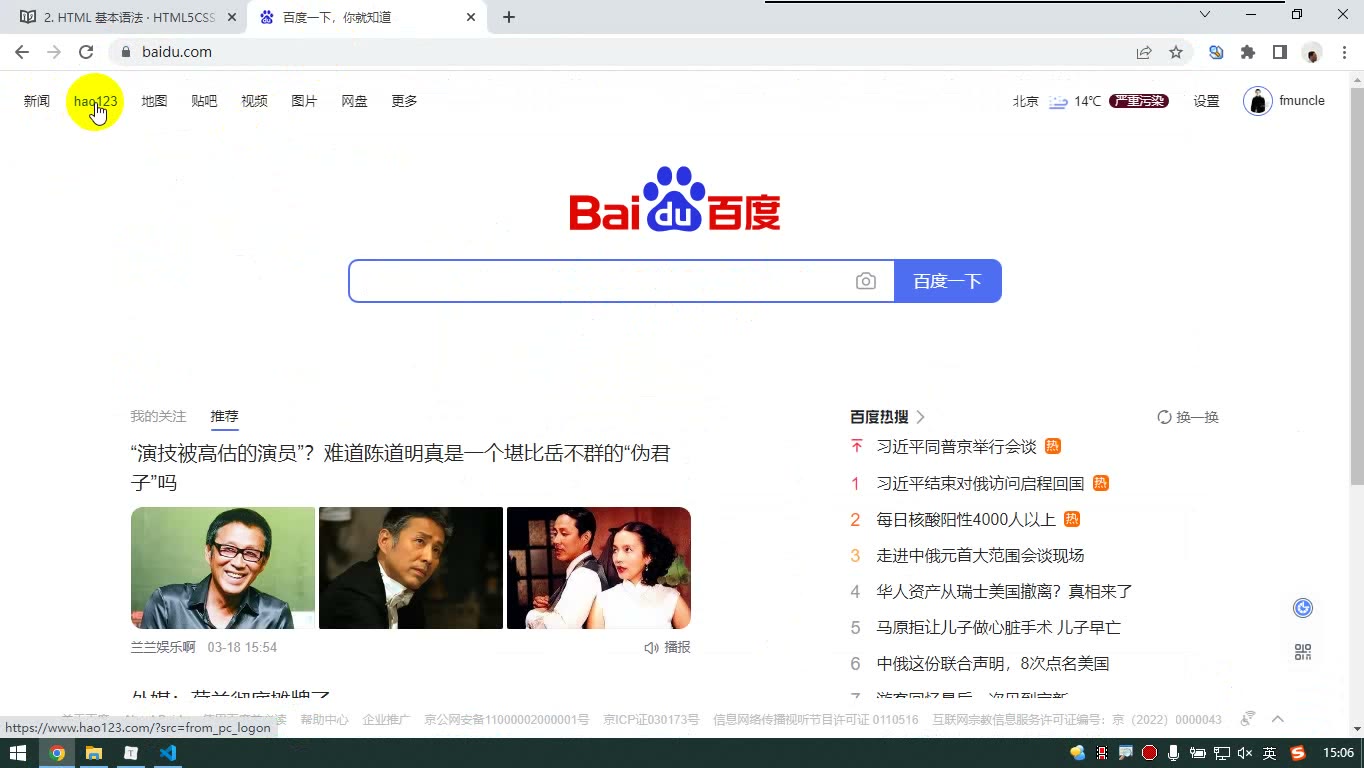Open the couple in white dress thumbnail

(599, 568)
